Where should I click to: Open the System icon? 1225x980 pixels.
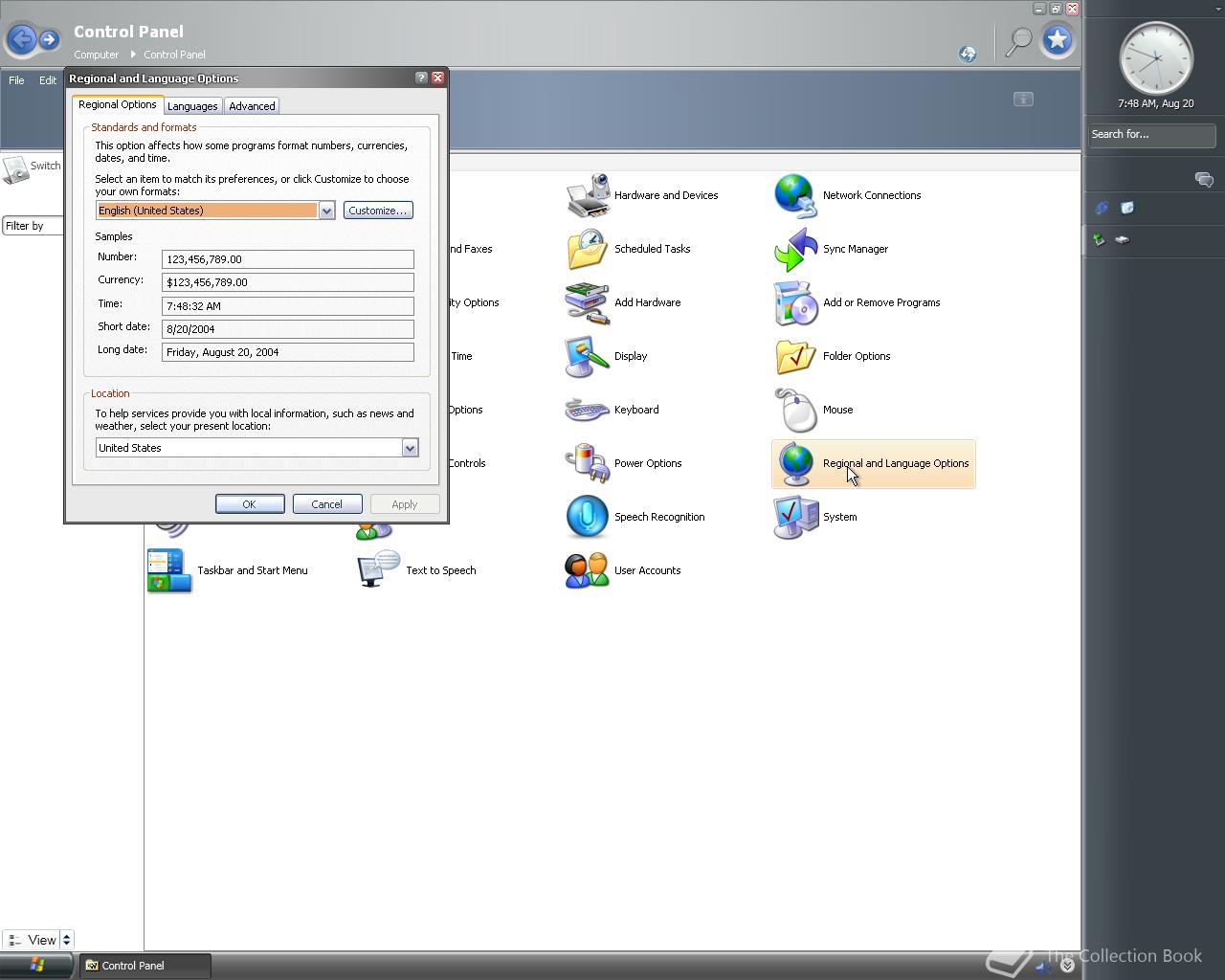click(x=796, y=517)
